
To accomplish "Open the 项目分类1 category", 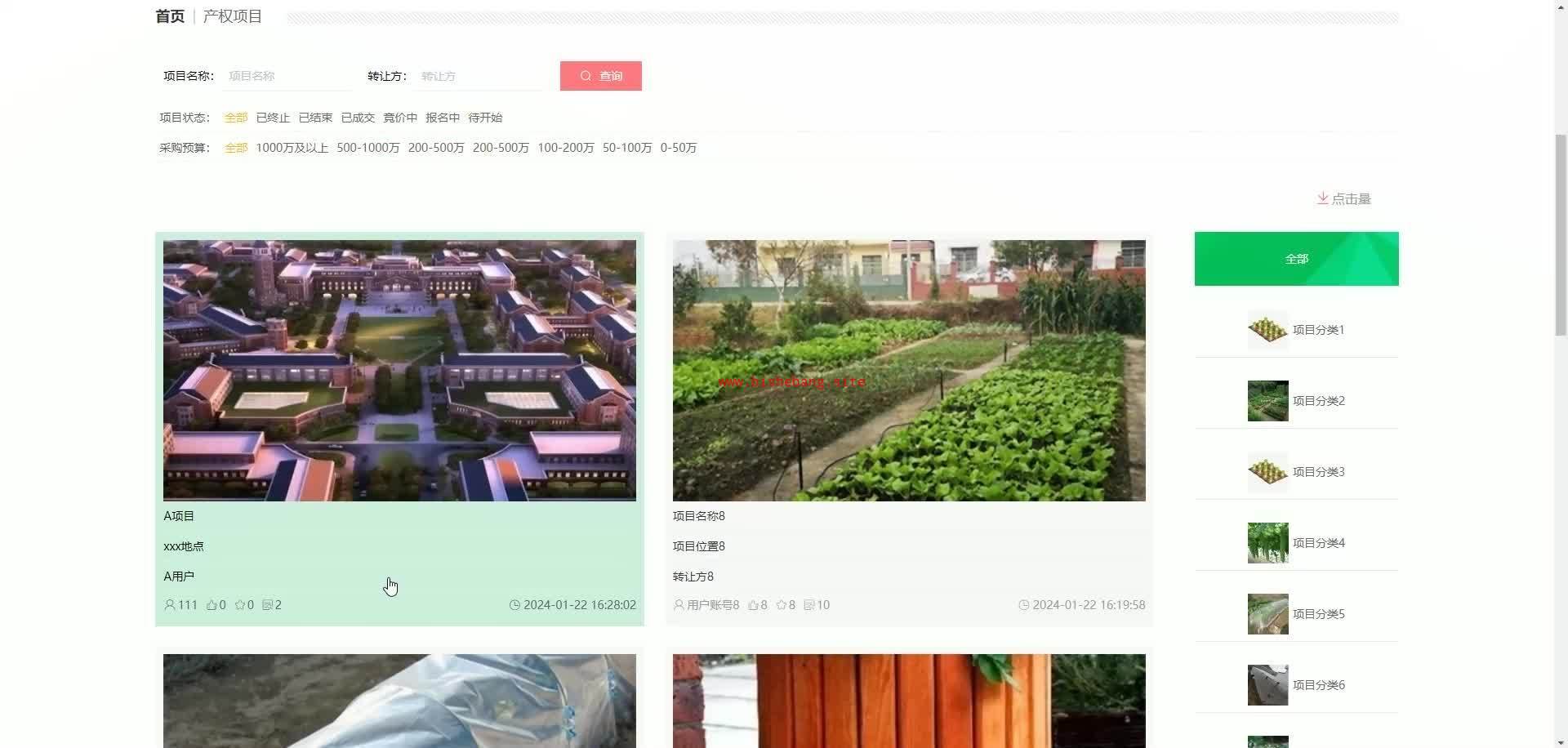I will [1297, 330].
